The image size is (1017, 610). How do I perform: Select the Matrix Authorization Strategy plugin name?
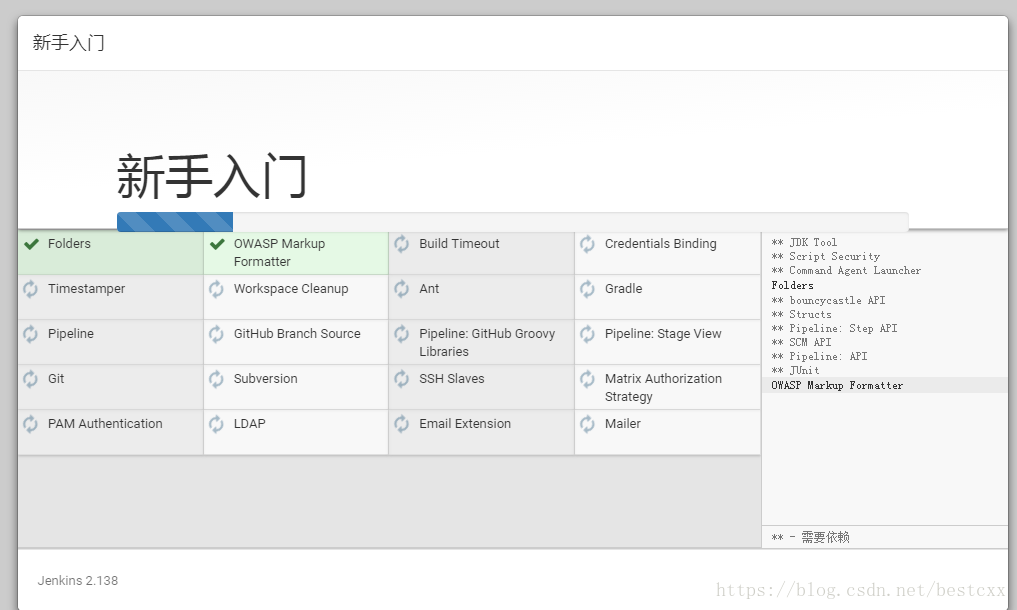click(x=663, y=387)
